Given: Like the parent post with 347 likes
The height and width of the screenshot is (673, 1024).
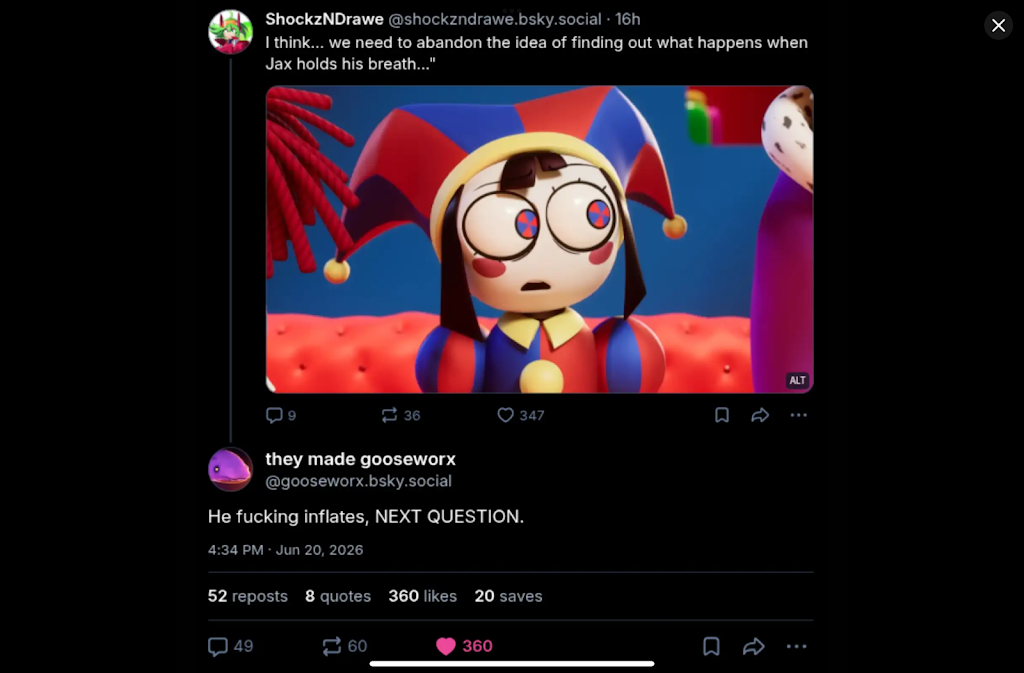Looking at the screenshot, I should [x=520, y=415].
